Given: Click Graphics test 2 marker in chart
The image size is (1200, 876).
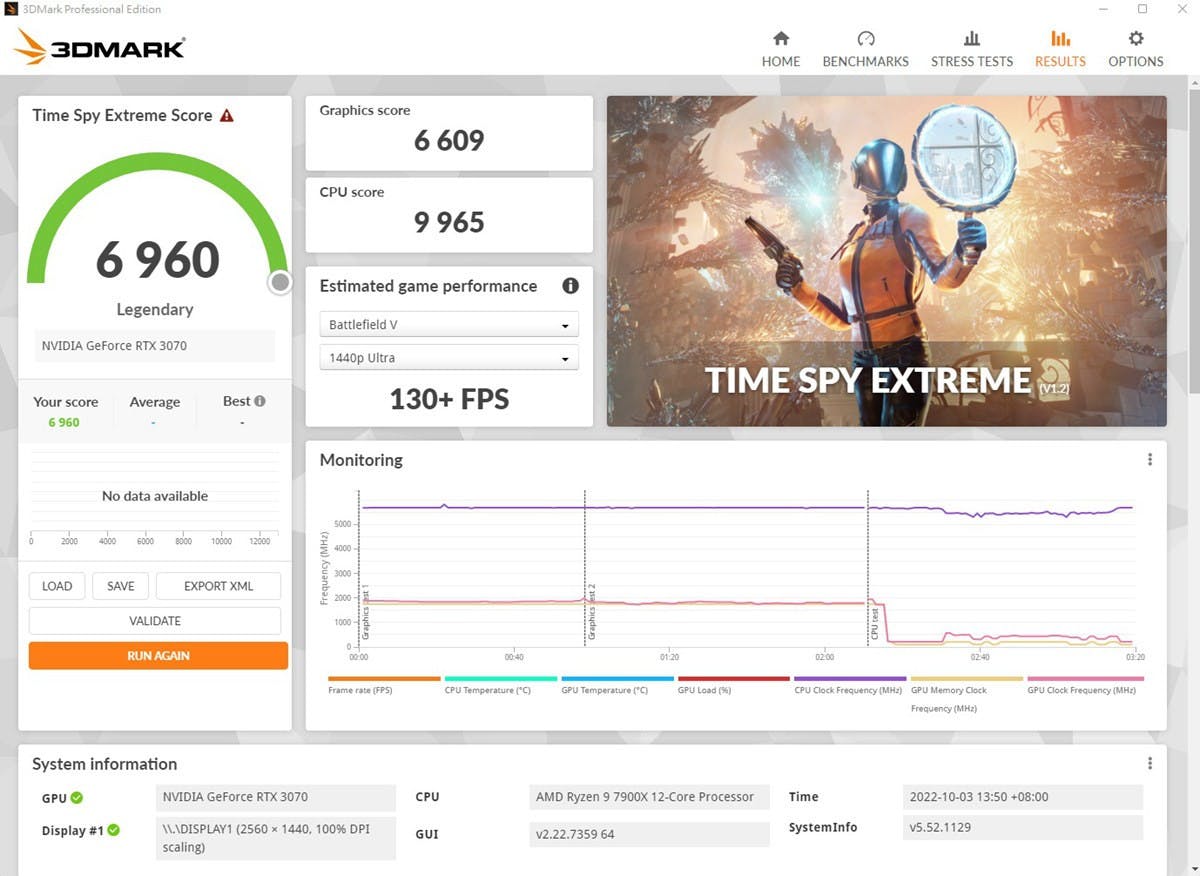Looking at the screenshot, I should (x=591, y=612).
